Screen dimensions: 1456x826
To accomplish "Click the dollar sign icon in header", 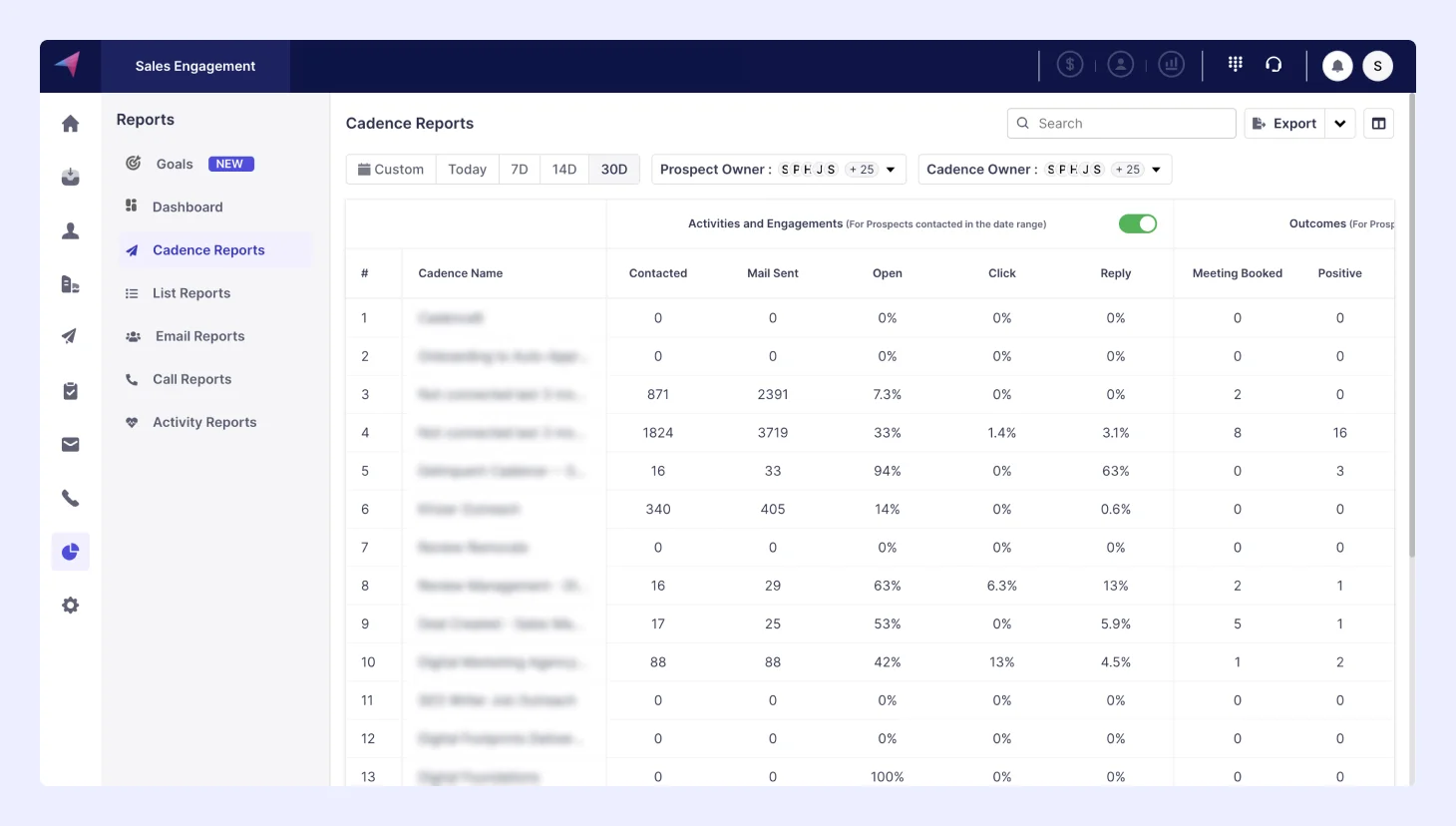I will click(1070, 66).
